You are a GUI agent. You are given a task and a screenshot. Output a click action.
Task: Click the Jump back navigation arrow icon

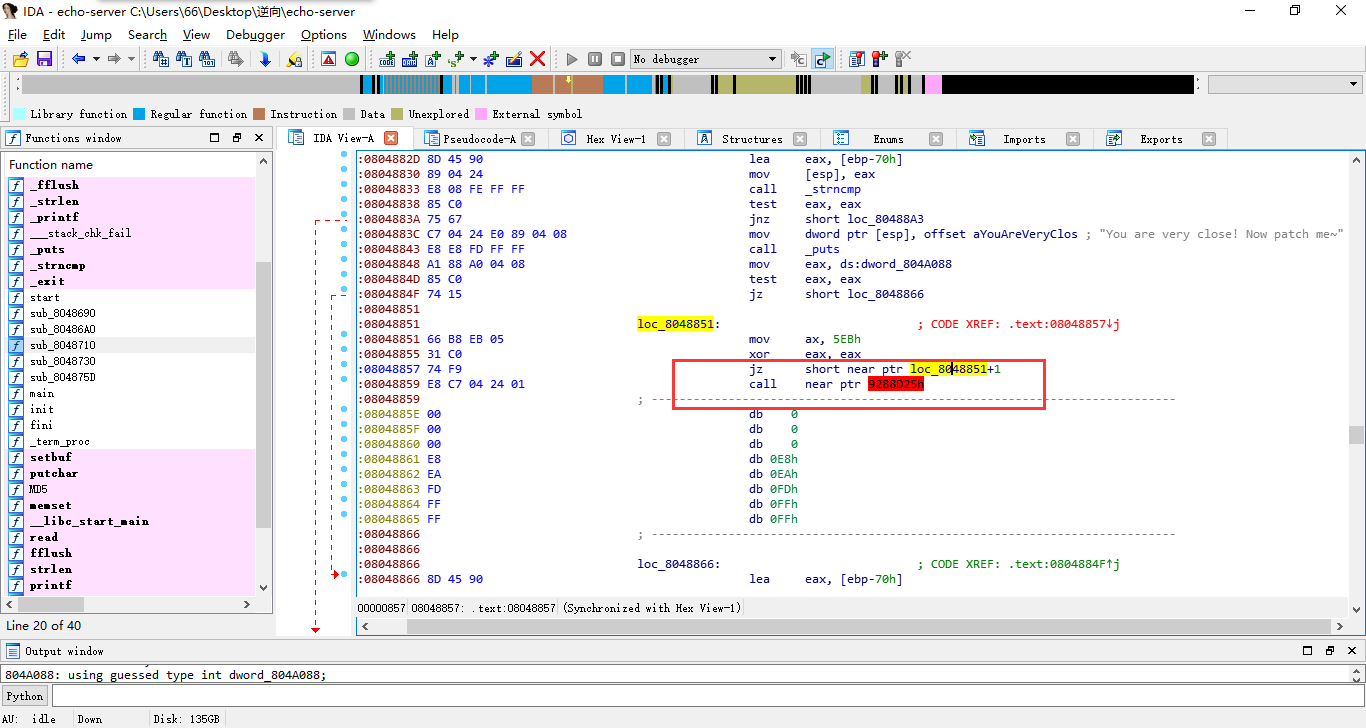pos(78,59)
